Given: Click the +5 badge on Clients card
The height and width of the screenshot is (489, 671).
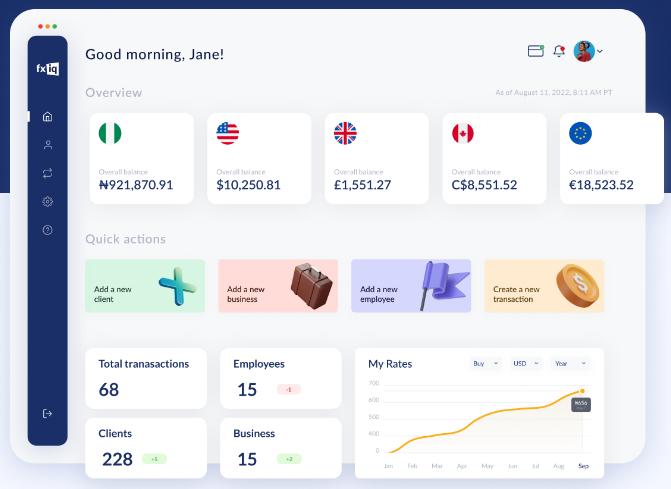Looking at the screenshot, I should tap(154, 459).
